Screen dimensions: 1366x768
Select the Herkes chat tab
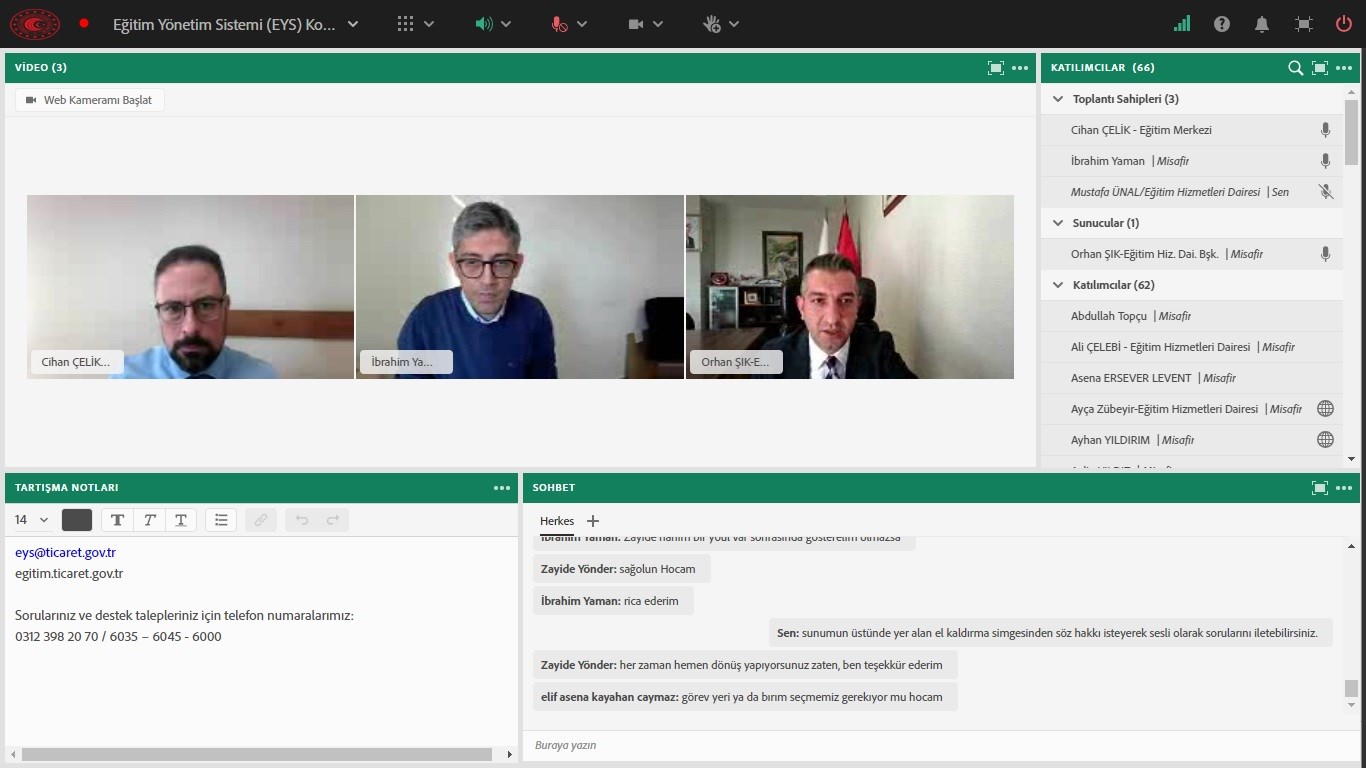(557, 521)
